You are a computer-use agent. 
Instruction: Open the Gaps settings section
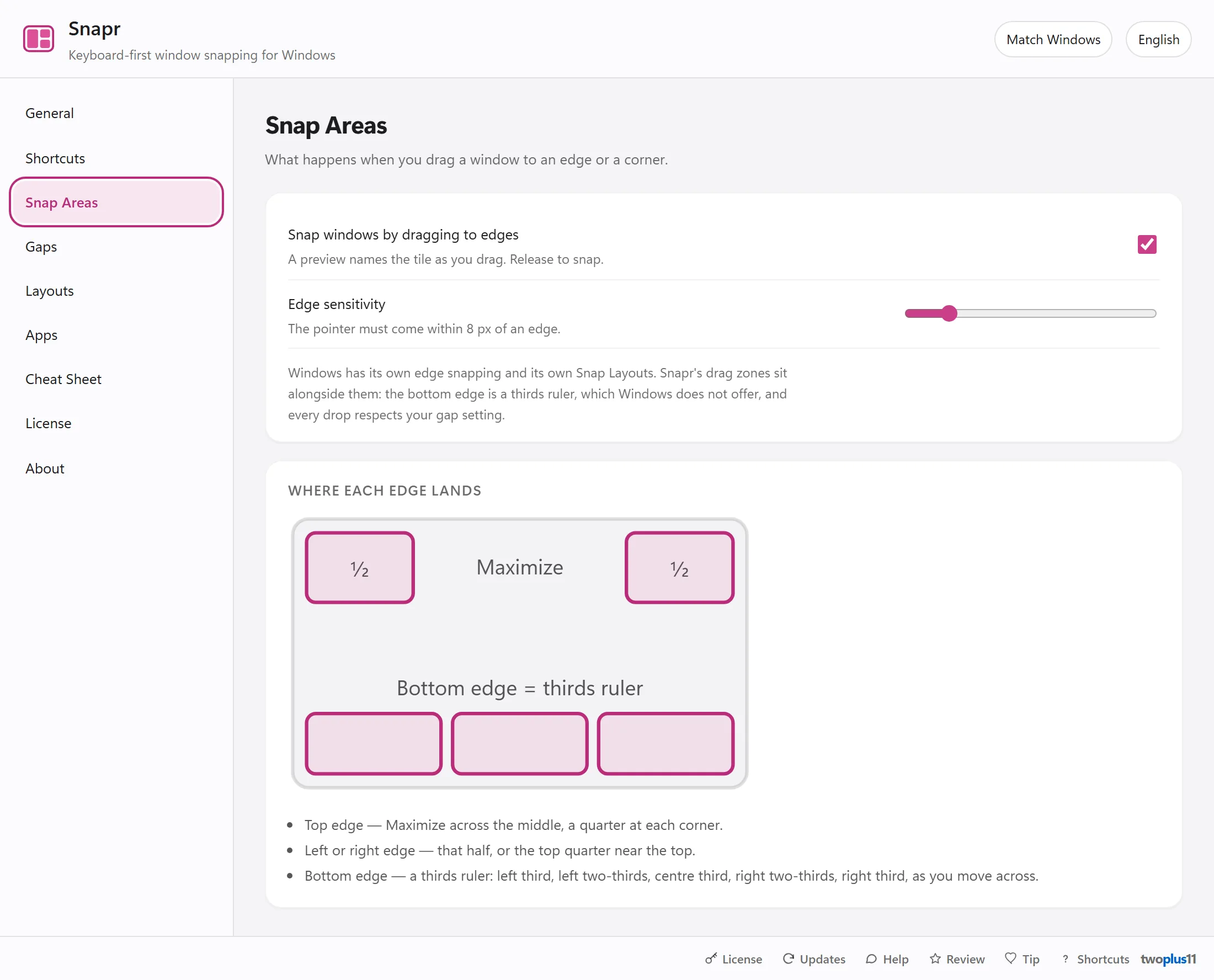(x=116, y=247)
